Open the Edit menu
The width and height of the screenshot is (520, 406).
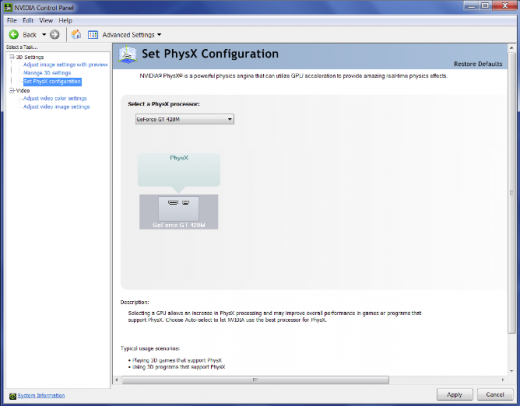pyautogui.click(x=28, y=21)
